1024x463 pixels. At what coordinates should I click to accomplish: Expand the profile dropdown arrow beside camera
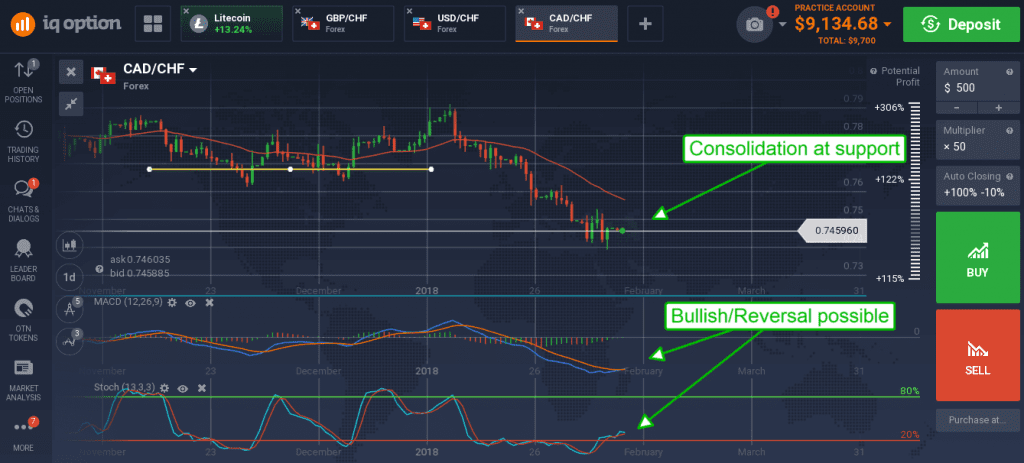(x=783, y=25)
